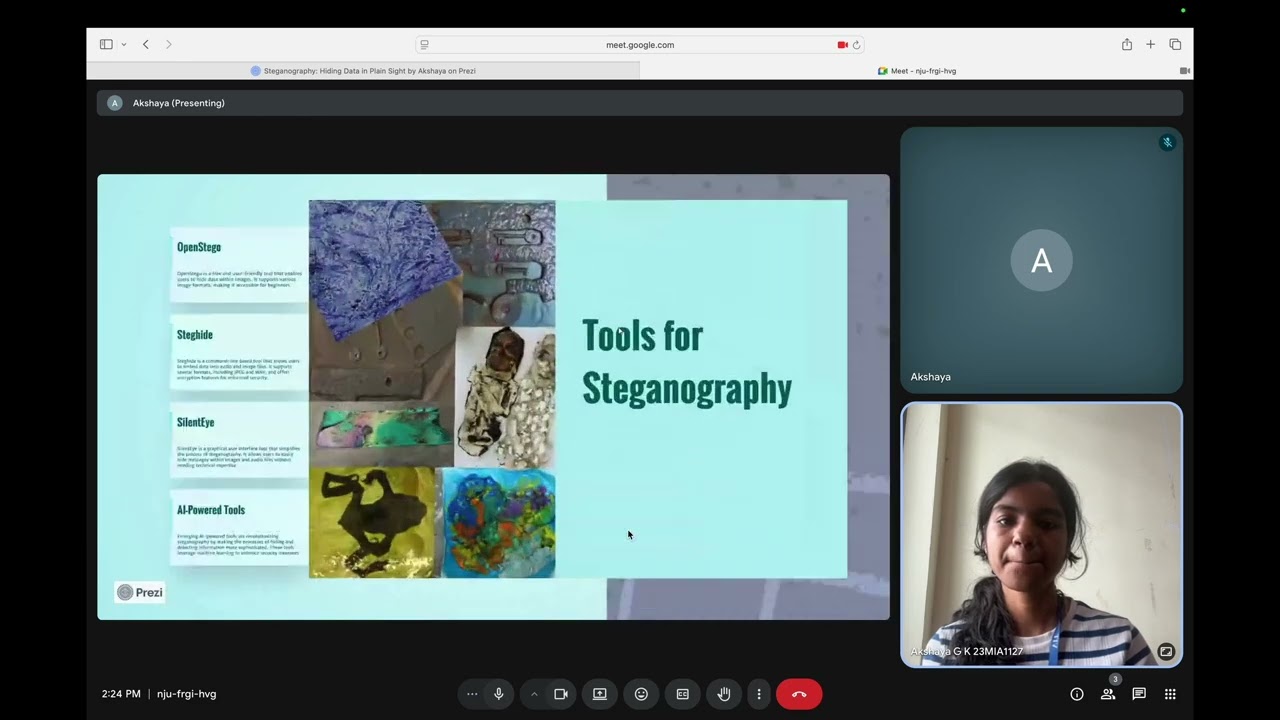
Task: Toggle the microphone button
Action: (498, 694)
